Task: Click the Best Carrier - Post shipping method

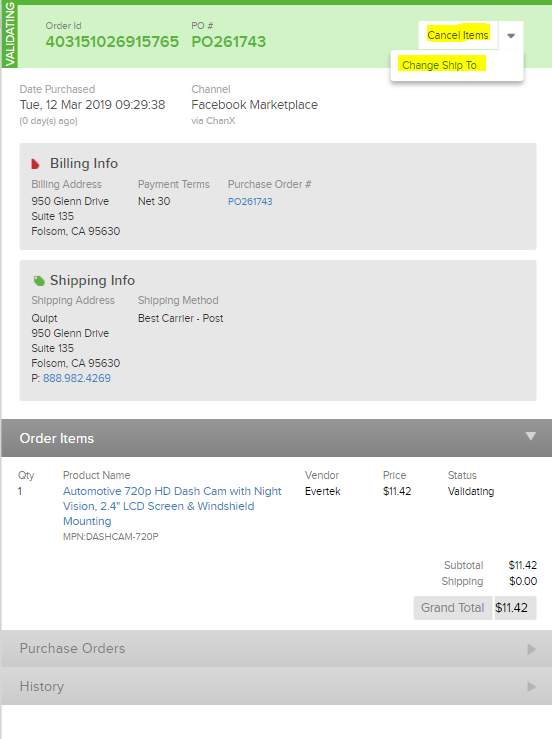Action: point(181,319)
